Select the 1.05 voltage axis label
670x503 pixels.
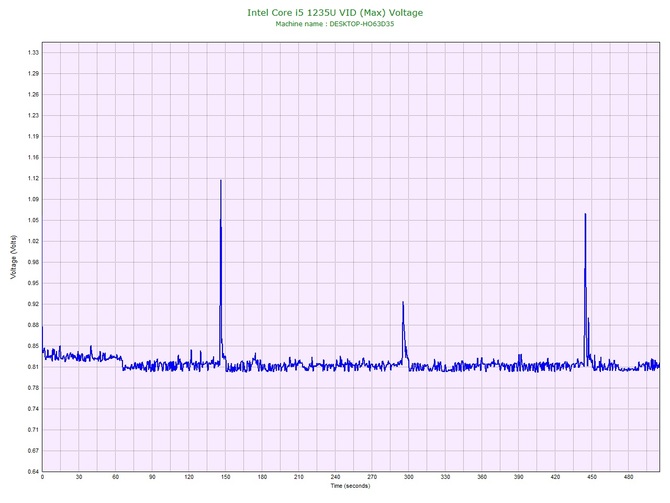point(33,220)
